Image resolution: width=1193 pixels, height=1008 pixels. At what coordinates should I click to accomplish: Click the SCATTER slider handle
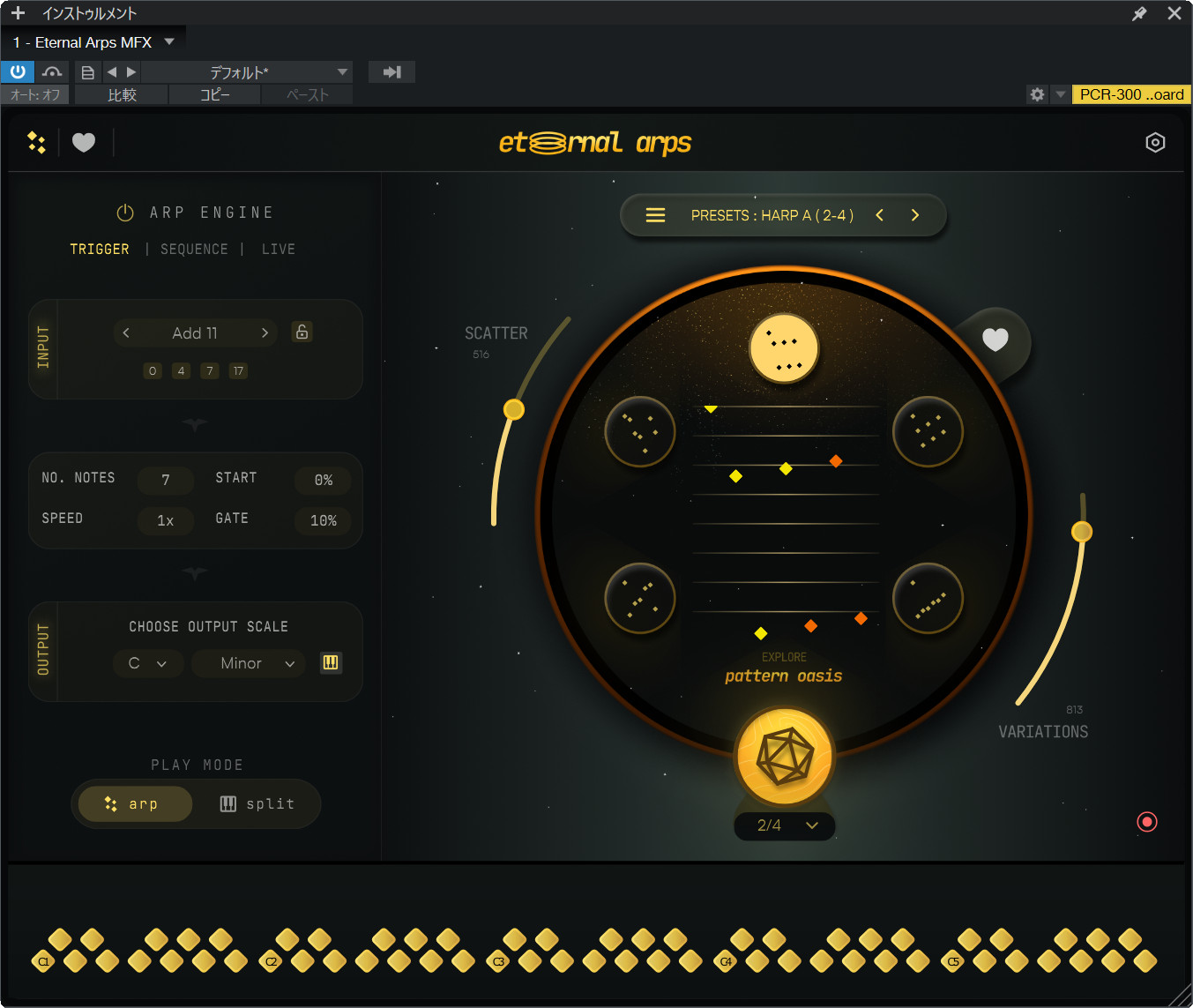[514, 409]
